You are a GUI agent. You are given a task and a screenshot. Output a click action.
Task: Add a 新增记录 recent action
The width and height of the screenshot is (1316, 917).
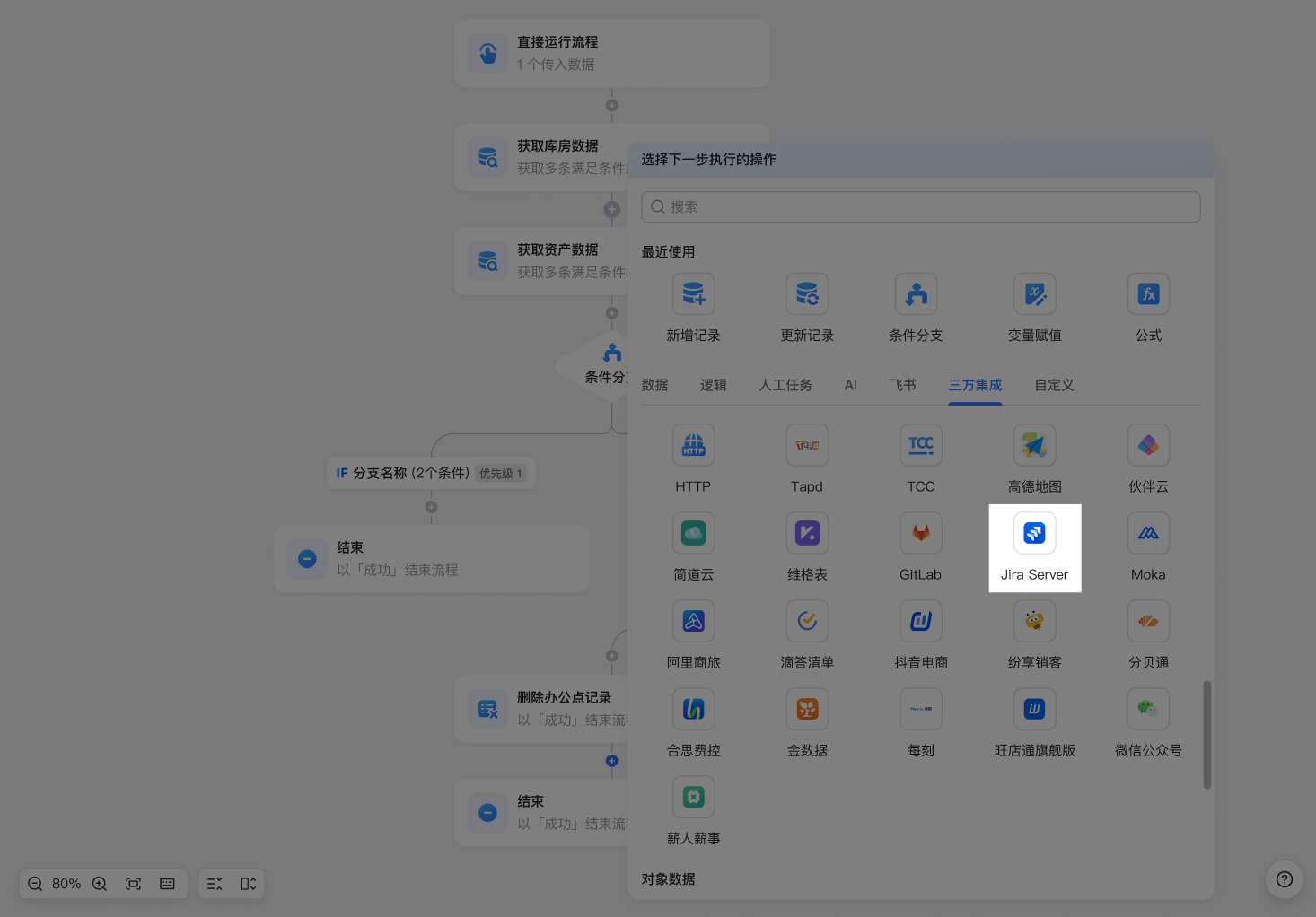[693, 308]
